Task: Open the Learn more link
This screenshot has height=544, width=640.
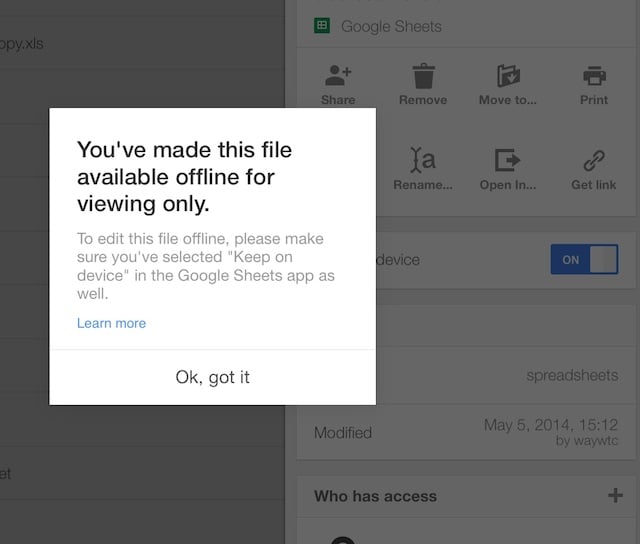Action: coord(111,323)
